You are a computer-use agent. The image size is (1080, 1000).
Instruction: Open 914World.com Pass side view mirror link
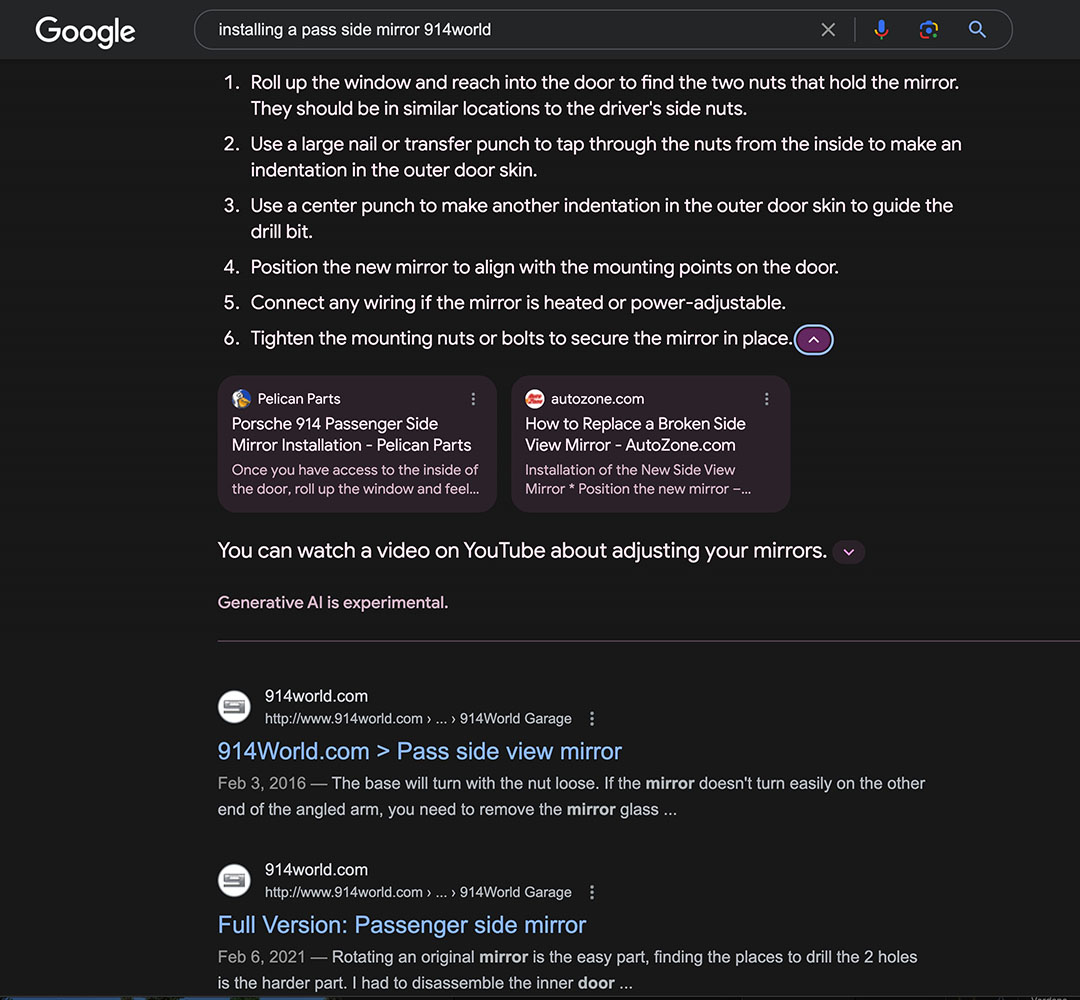419,751
